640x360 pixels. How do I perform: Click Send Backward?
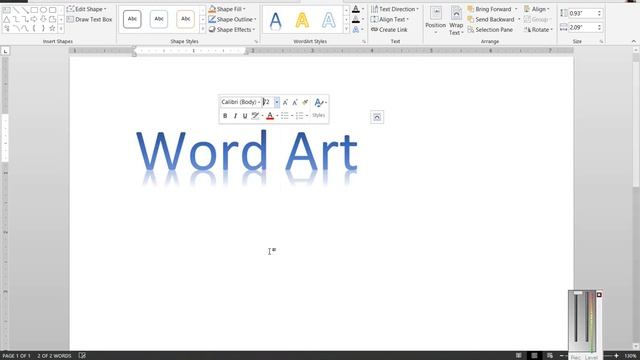491,19
